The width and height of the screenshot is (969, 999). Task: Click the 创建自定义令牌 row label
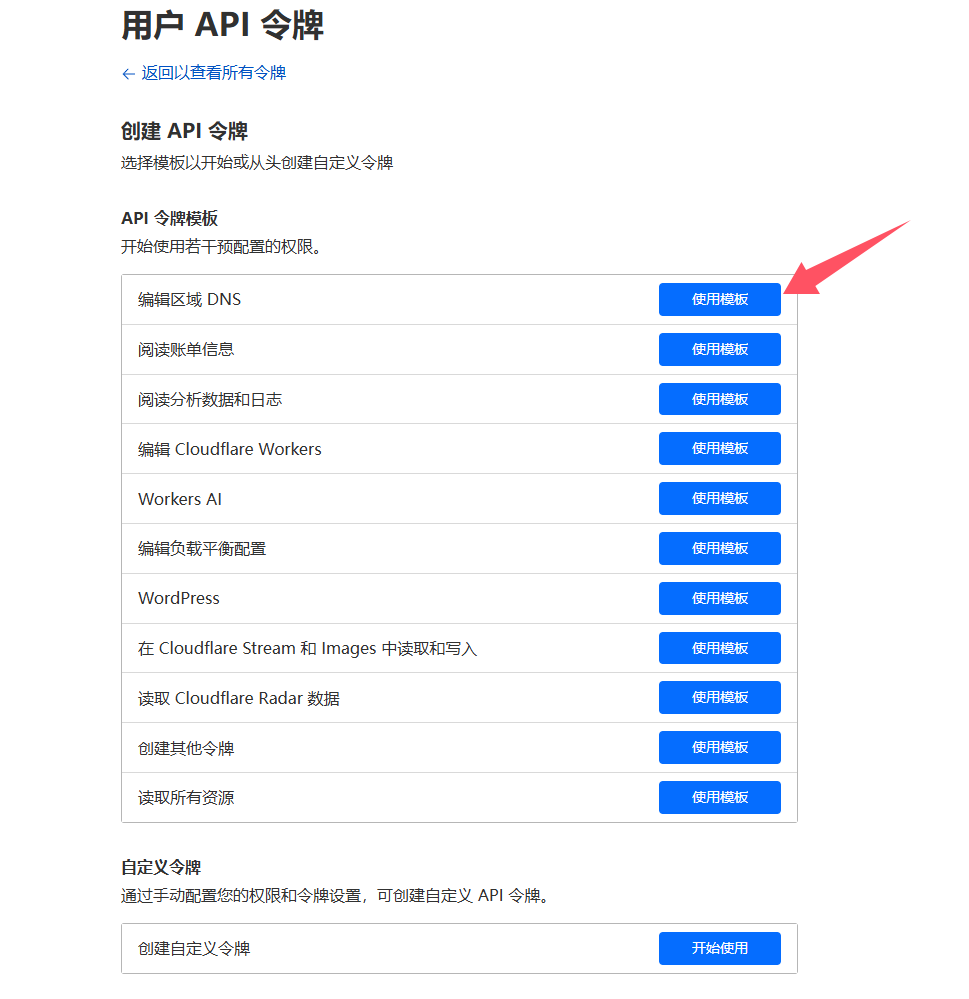[194, 948]
